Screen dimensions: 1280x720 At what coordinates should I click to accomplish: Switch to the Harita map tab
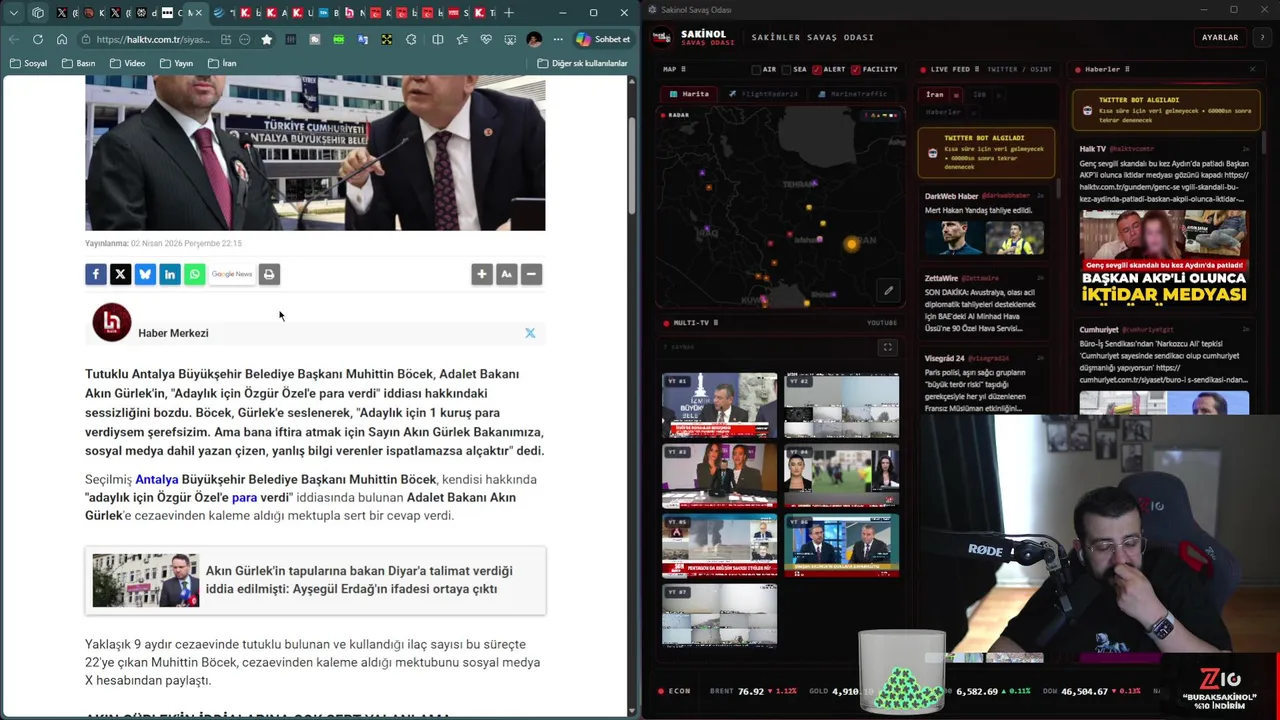[689, 94]
